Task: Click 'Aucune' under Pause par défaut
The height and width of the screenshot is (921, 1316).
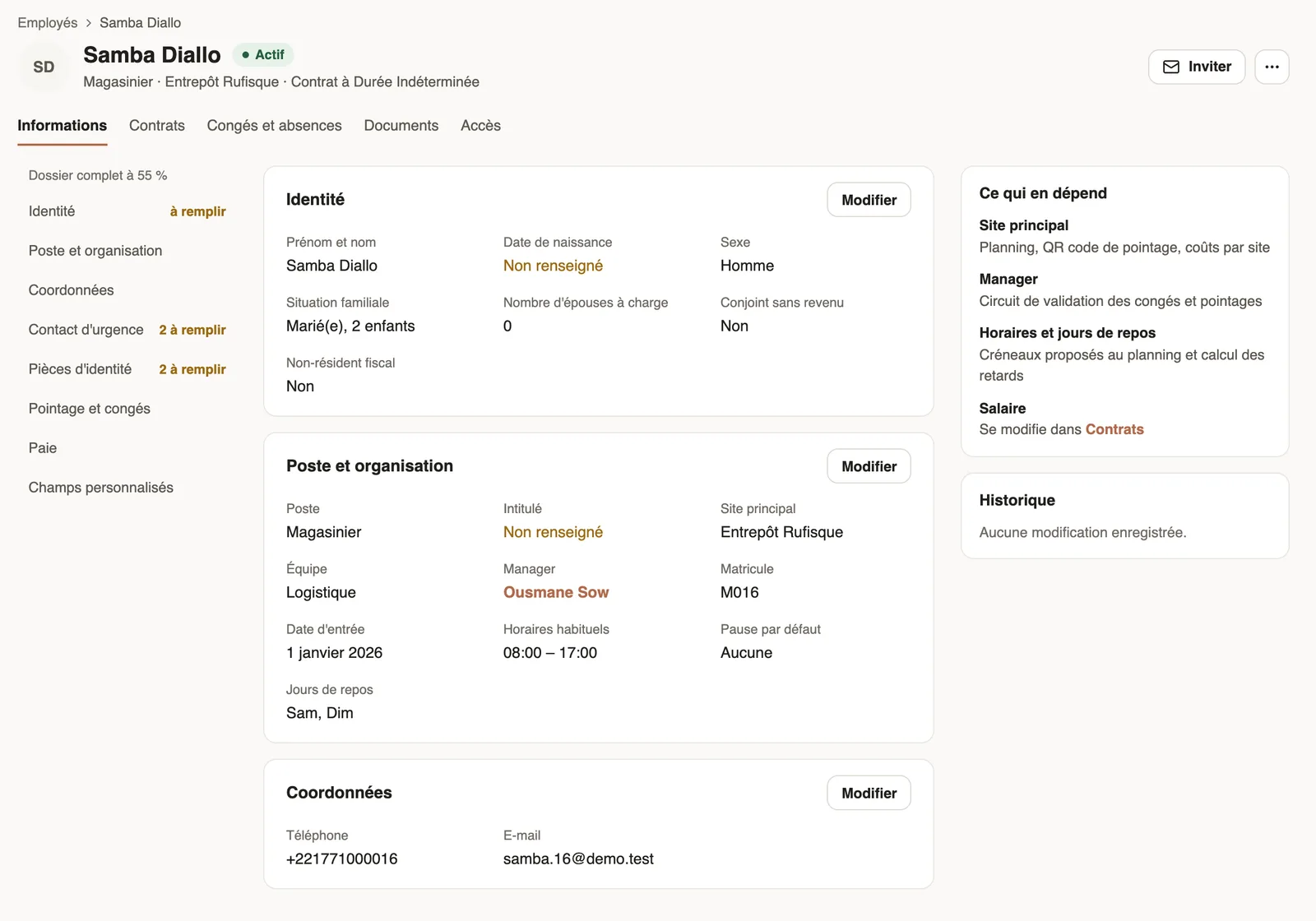Action: 746,653
